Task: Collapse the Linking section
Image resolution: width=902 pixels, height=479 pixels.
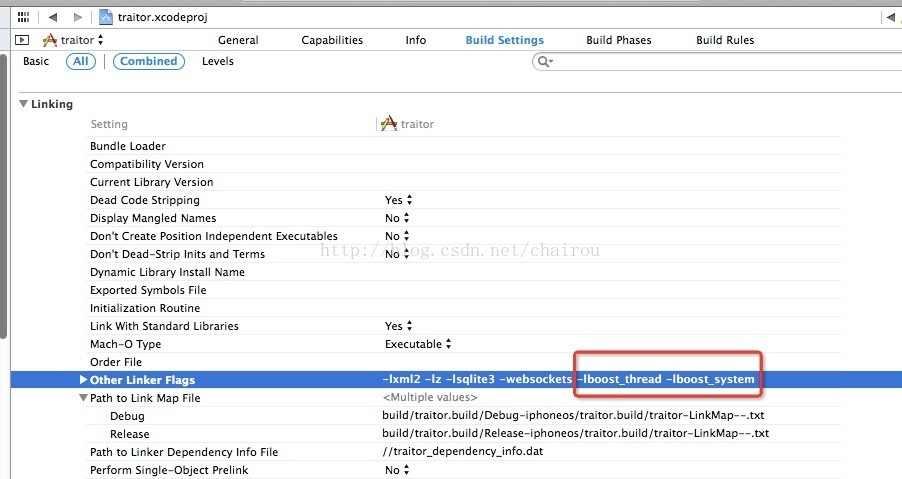Action: [x=24, y=104]
